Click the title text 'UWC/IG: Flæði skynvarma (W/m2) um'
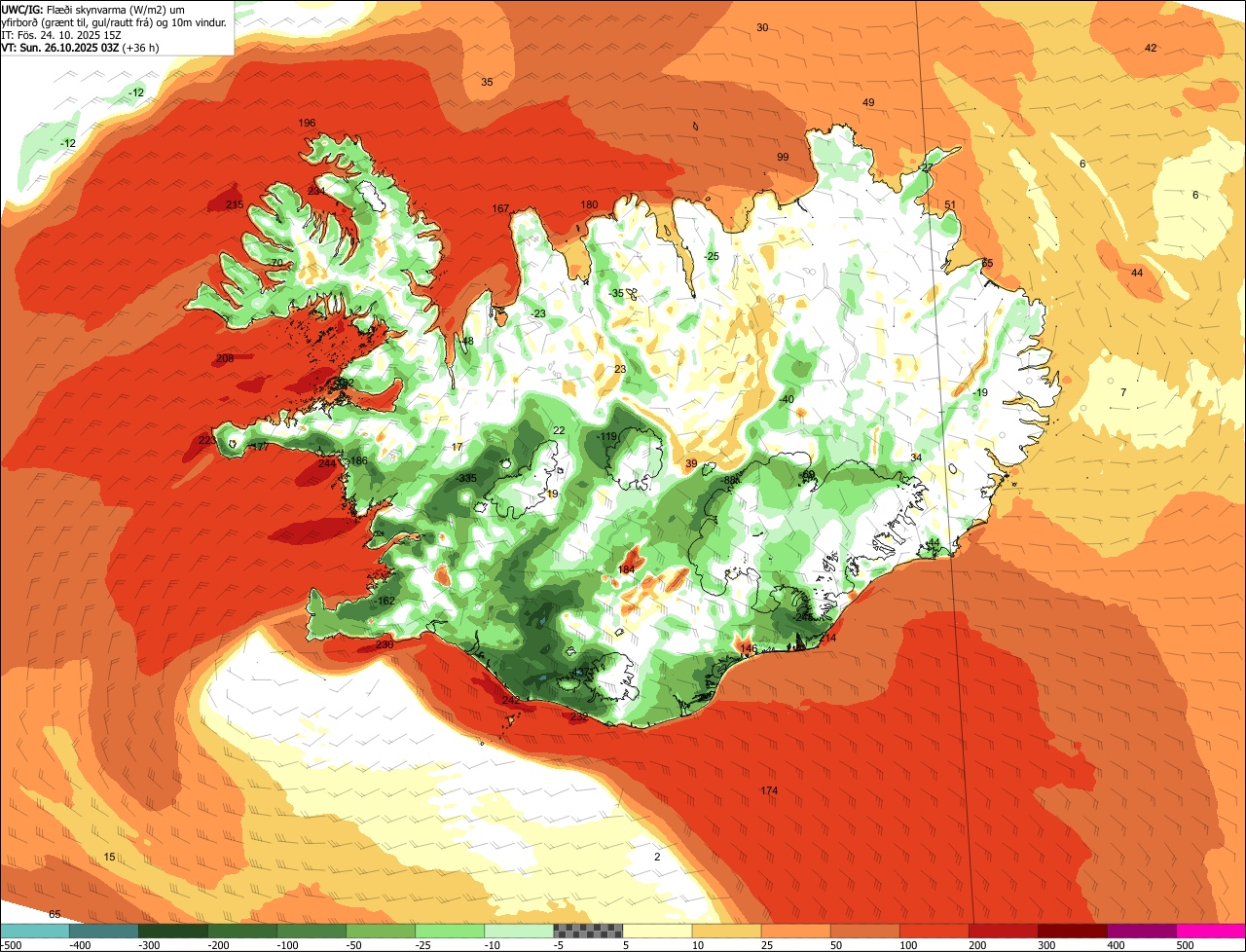1246x952 pixels. [x=92, y=9]
